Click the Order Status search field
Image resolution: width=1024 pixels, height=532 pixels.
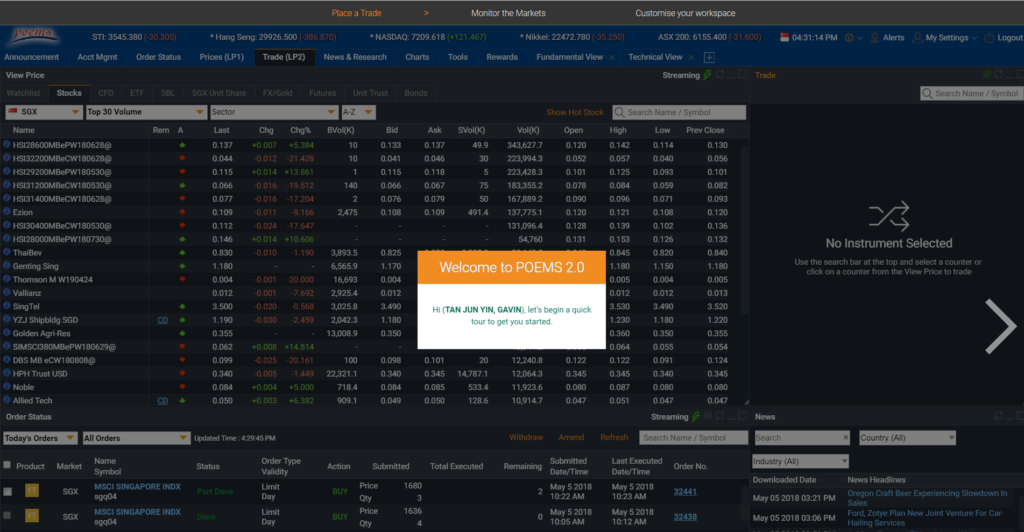(x=694, y=438)
